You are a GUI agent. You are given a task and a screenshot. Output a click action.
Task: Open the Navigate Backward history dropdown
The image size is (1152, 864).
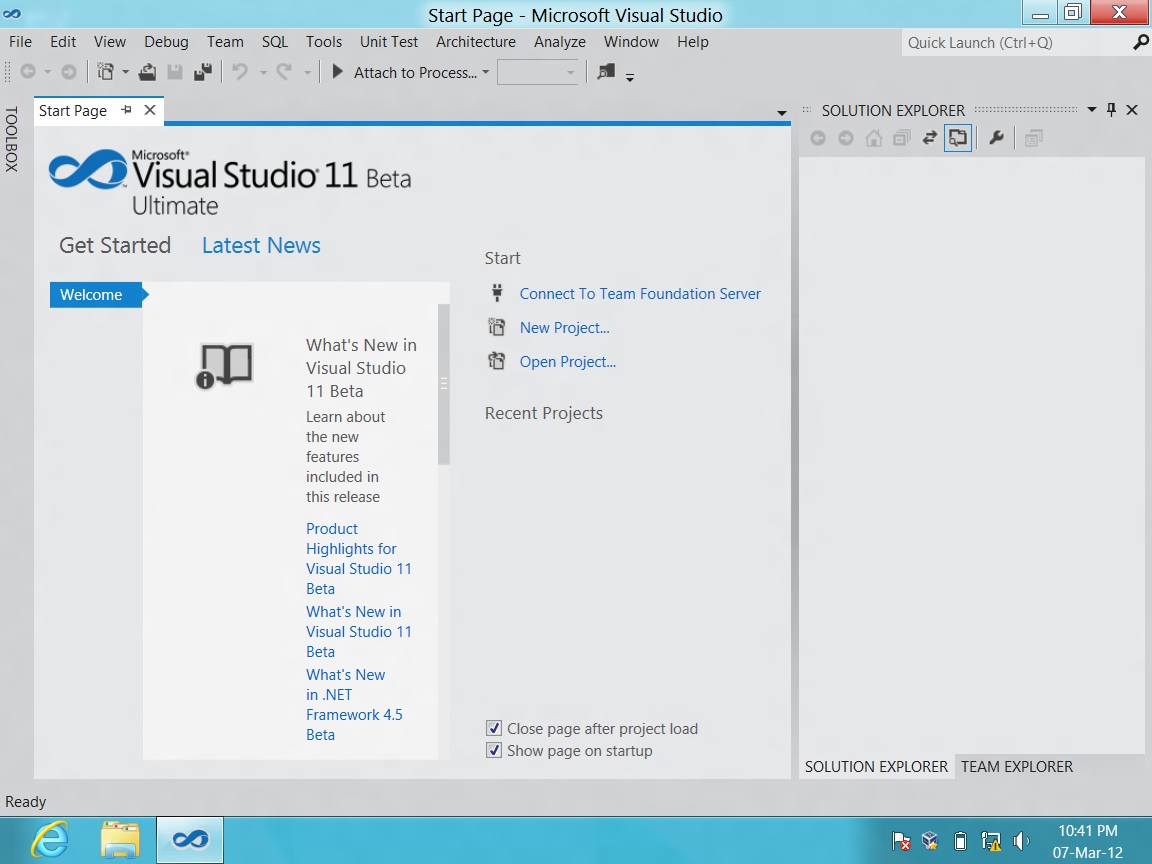pos(48,72)
